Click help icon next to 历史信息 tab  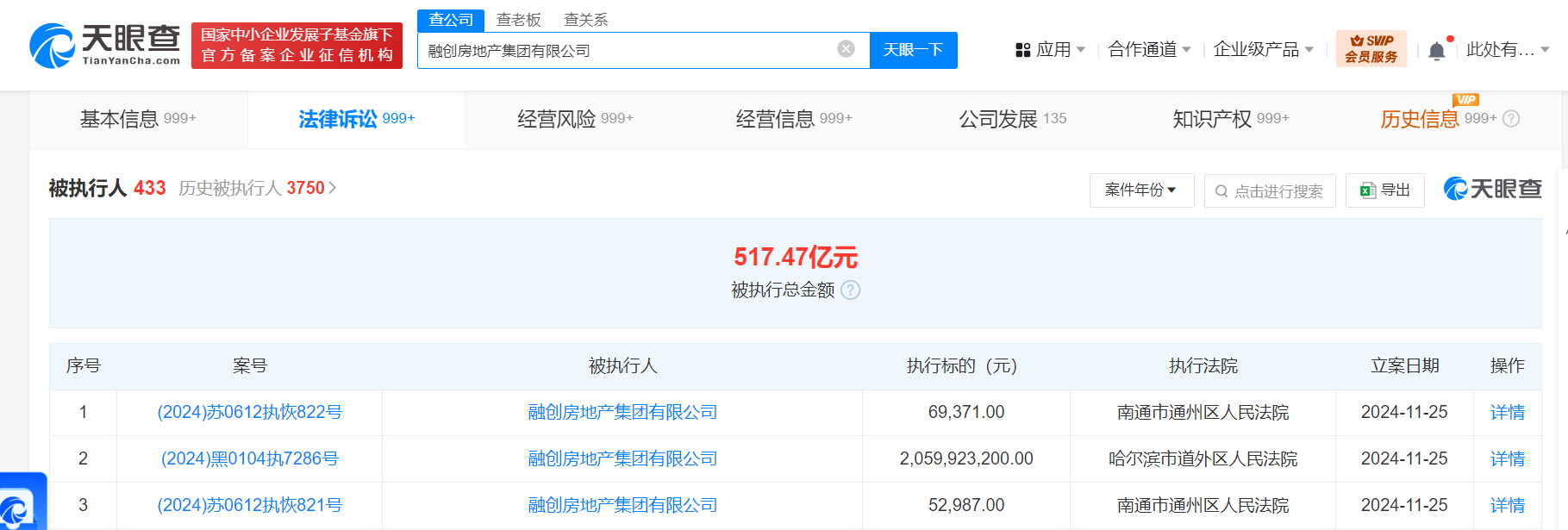(1511, 119)
